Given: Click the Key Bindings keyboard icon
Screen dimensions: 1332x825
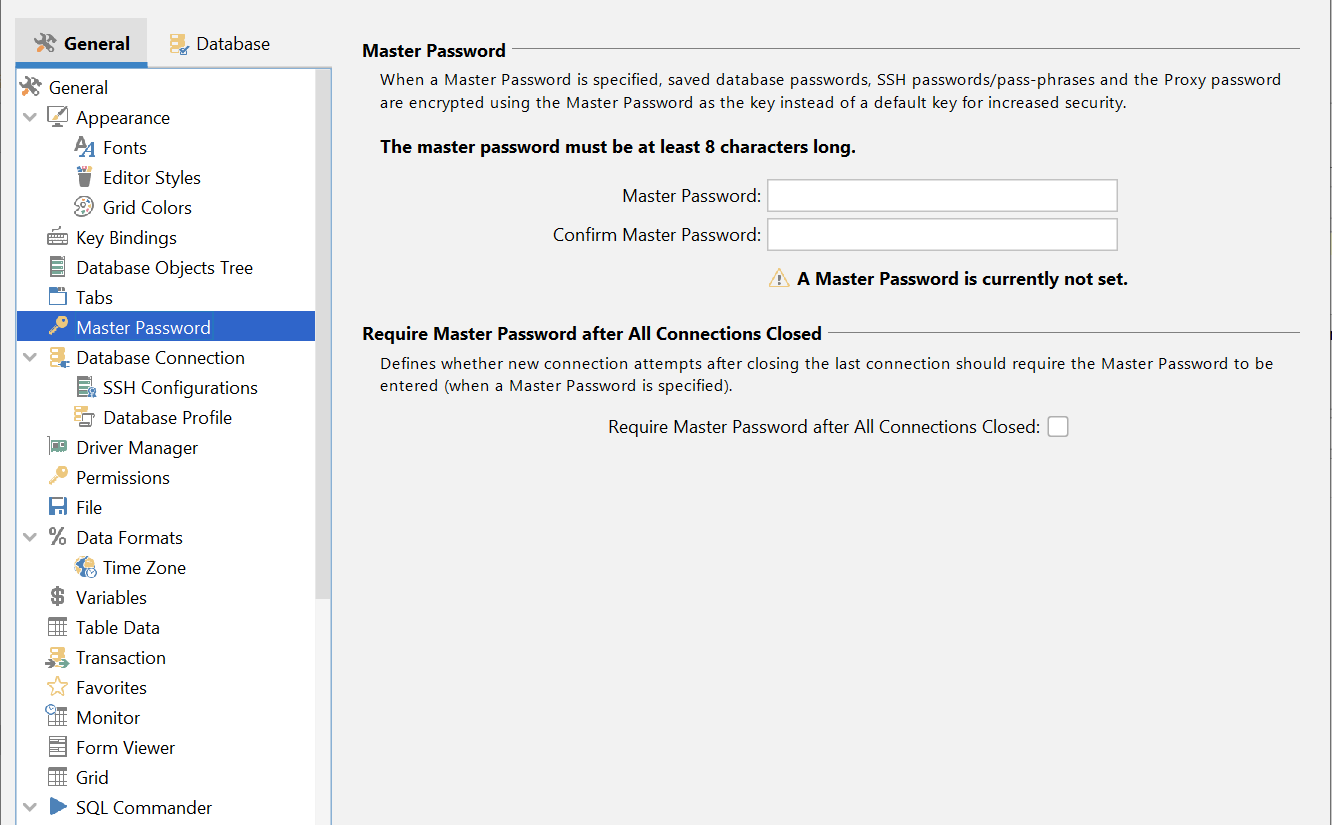Looking at the screenshot, I should click(58, 238).
